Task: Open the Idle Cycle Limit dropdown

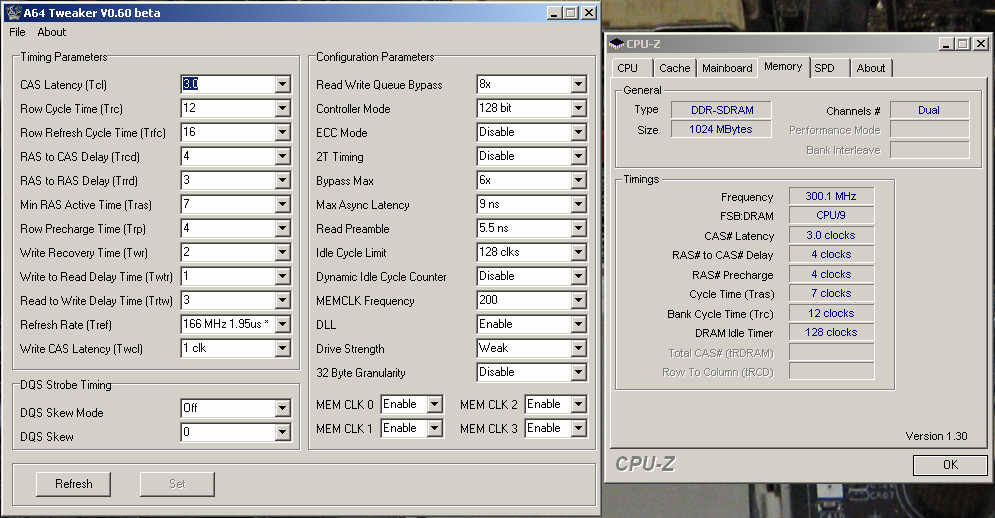Action: click(x=578, y=253)
